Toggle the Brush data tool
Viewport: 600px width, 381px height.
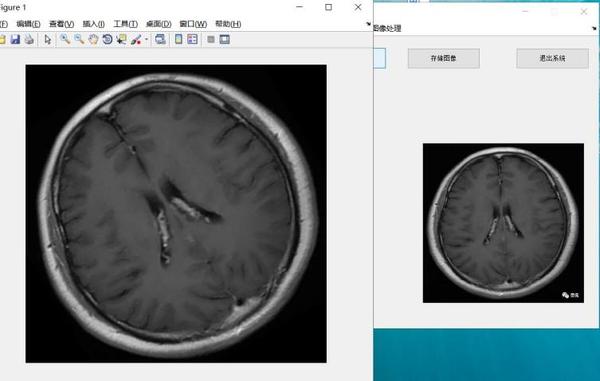136,39
